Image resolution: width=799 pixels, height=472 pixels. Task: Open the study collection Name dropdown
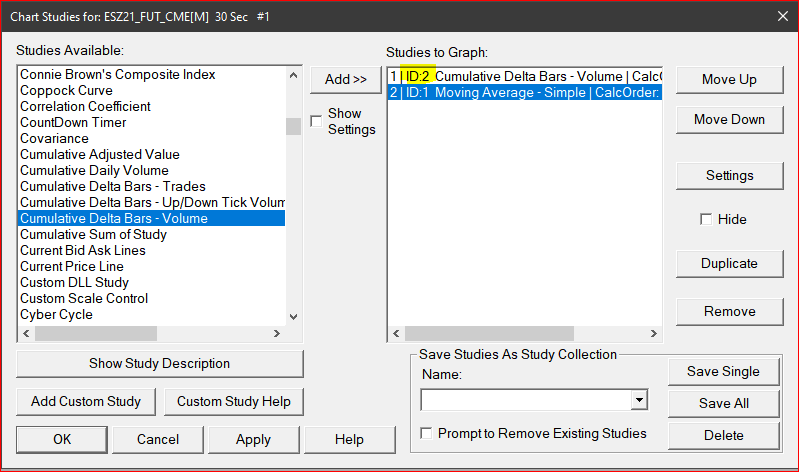(639, 400)
